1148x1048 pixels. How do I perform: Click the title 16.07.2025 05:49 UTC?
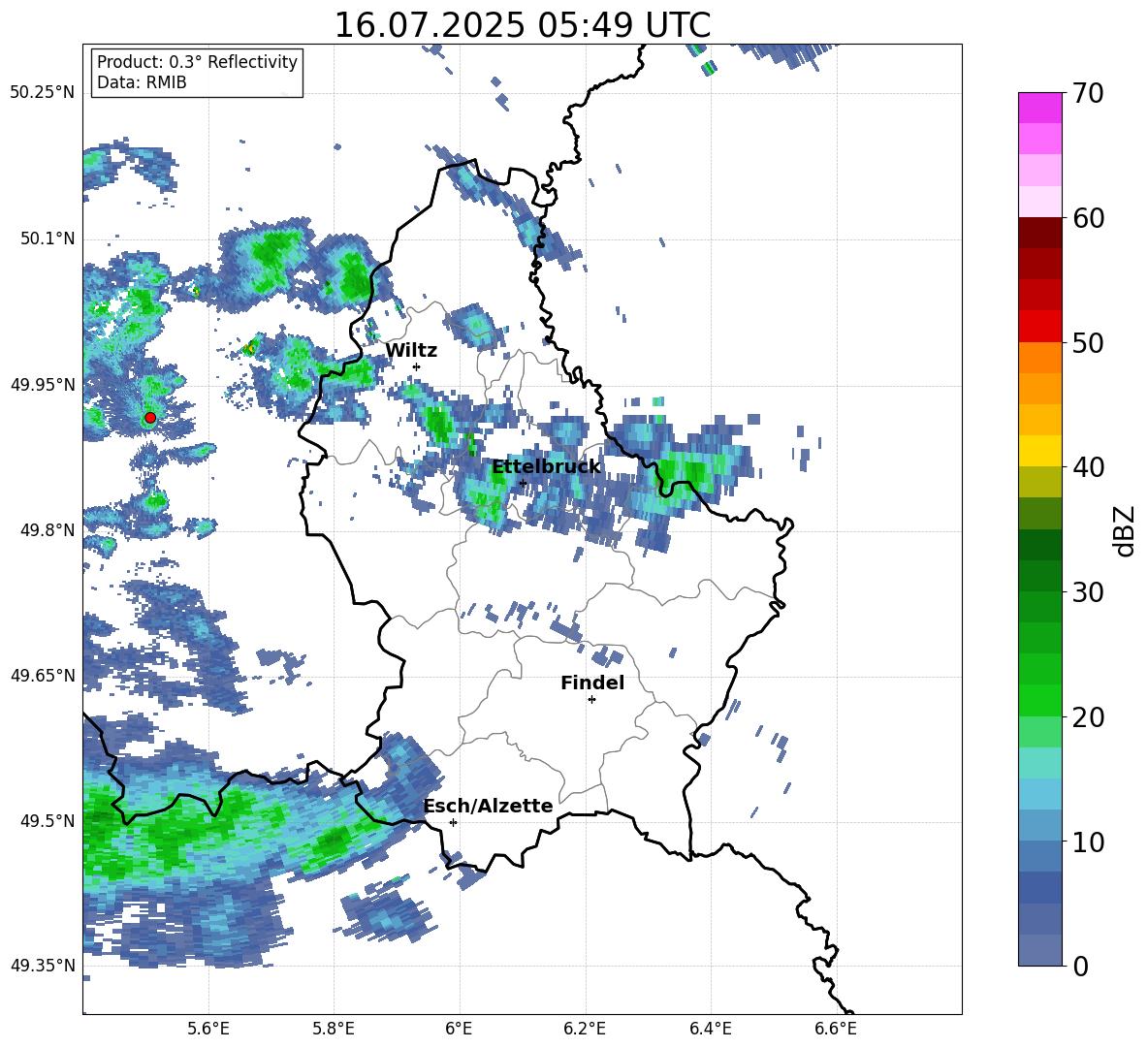pyautogui.click(x=522, y=25)
